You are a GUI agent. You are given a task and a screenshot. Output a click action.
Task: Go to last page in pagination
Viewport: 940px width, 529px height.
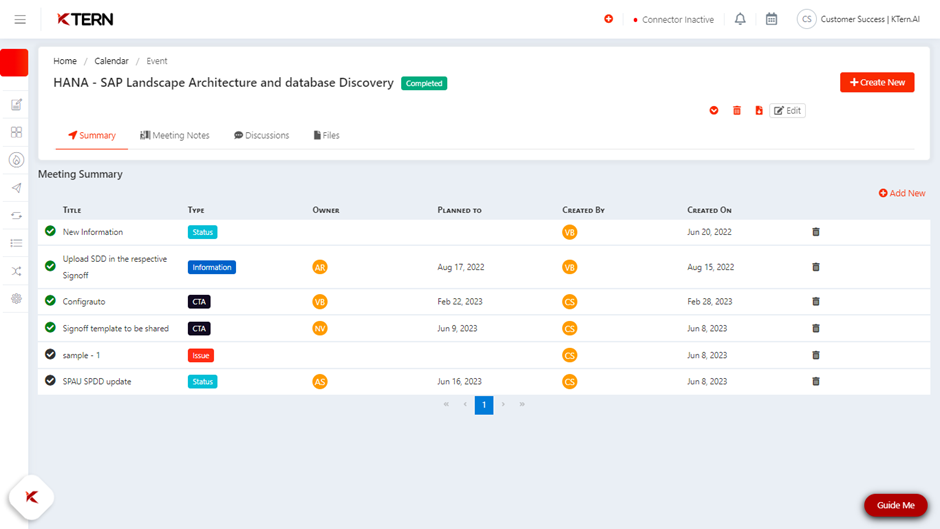[522, 404]
